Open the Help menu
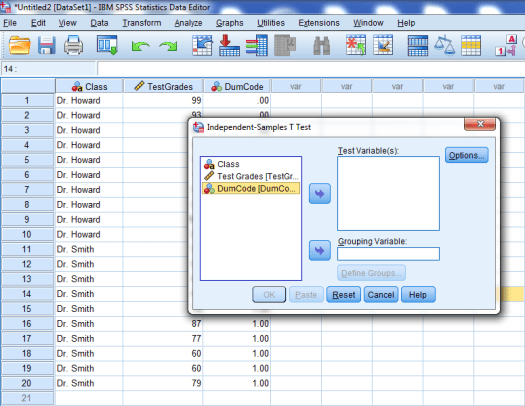 point(406,23)
